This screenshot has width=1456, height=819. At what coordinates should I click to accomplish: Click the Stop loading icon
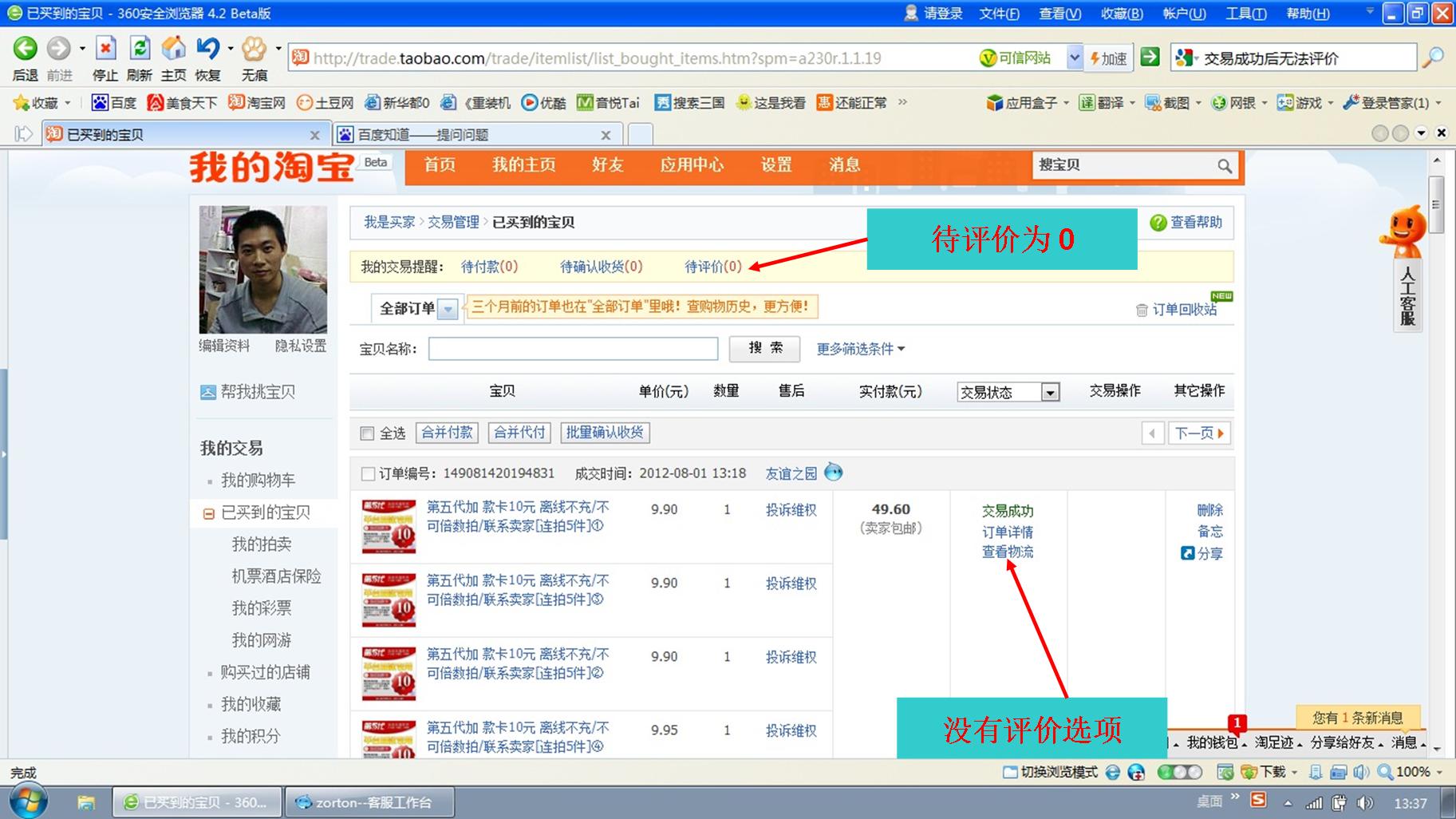point(105,49)
